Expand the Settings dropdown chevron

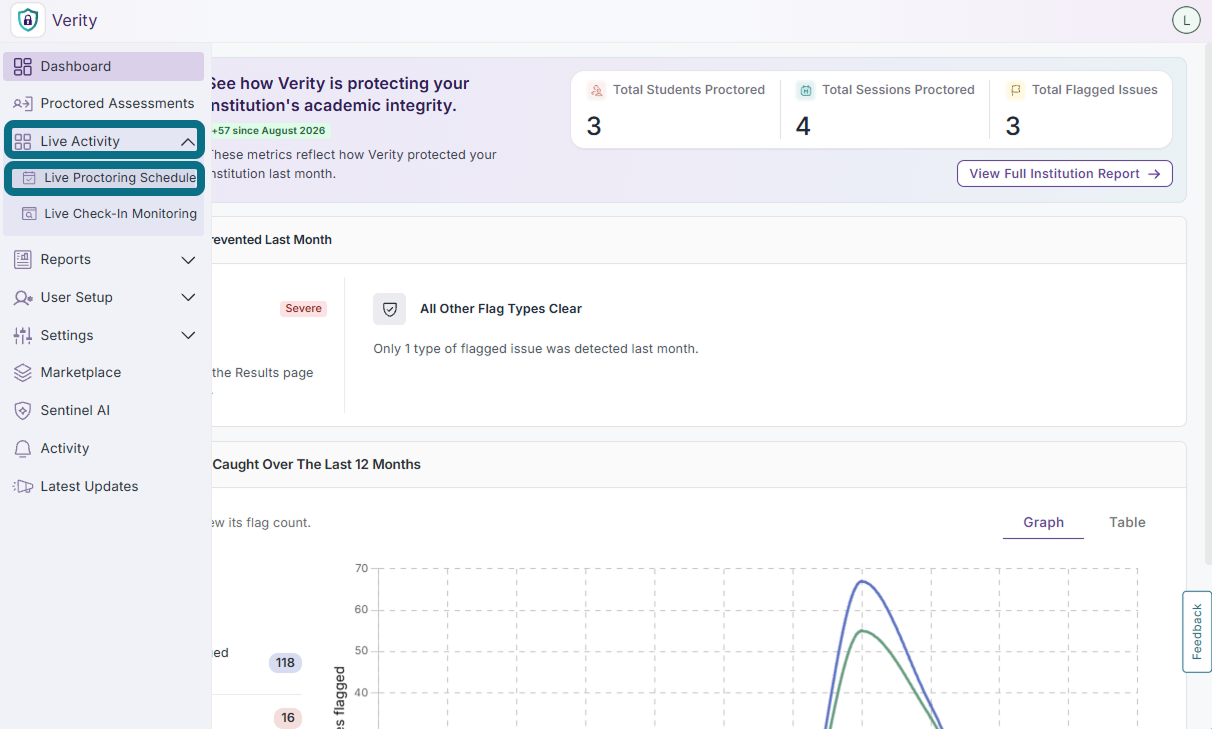coord(188,336)
